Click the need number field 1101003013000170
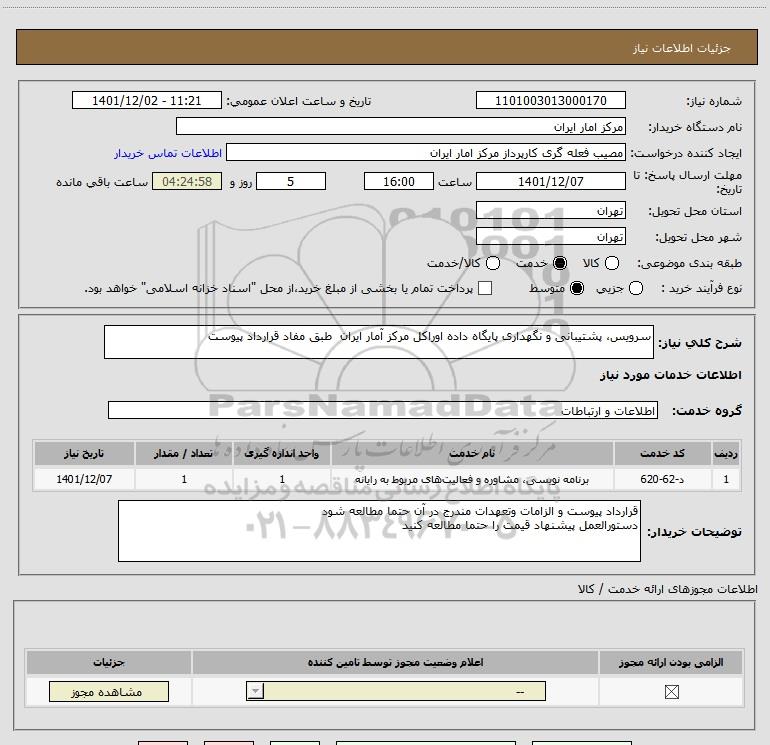The height and width of the screenshot is (745, 770). [x=550, y=100]
